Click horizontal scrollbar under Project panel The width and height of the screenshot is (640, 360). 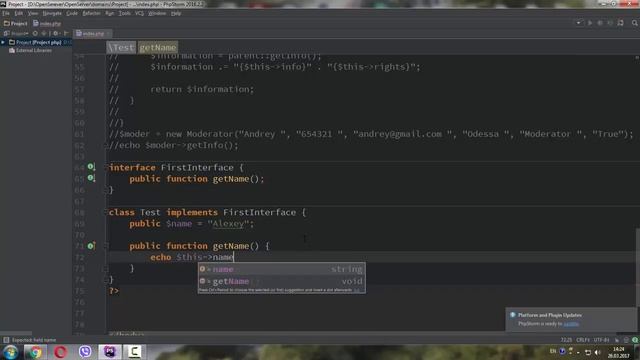click(x=16, y=333)
